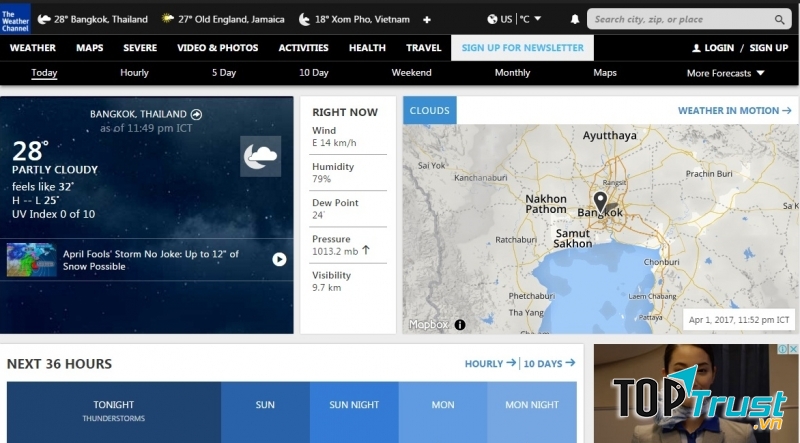Select the SUN forecast block

point(265,412)
